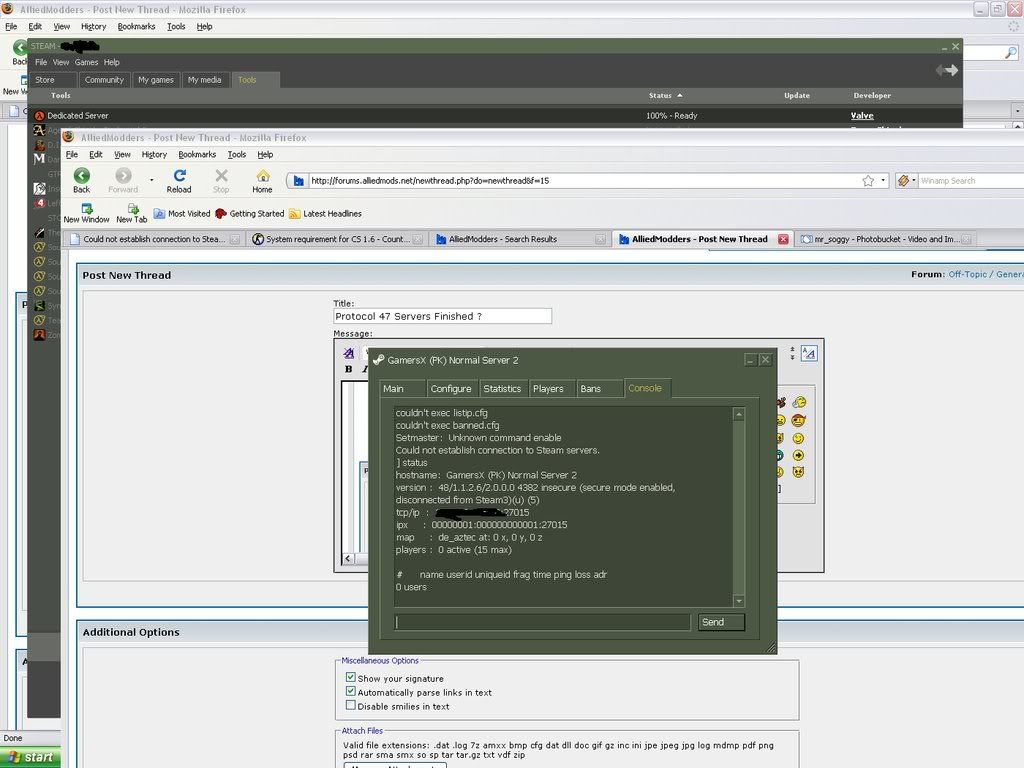Switch to mr_soggy Photobucket tab
Image resolution: width=1024 pixels, height=768 pixels.
(886, 239)
